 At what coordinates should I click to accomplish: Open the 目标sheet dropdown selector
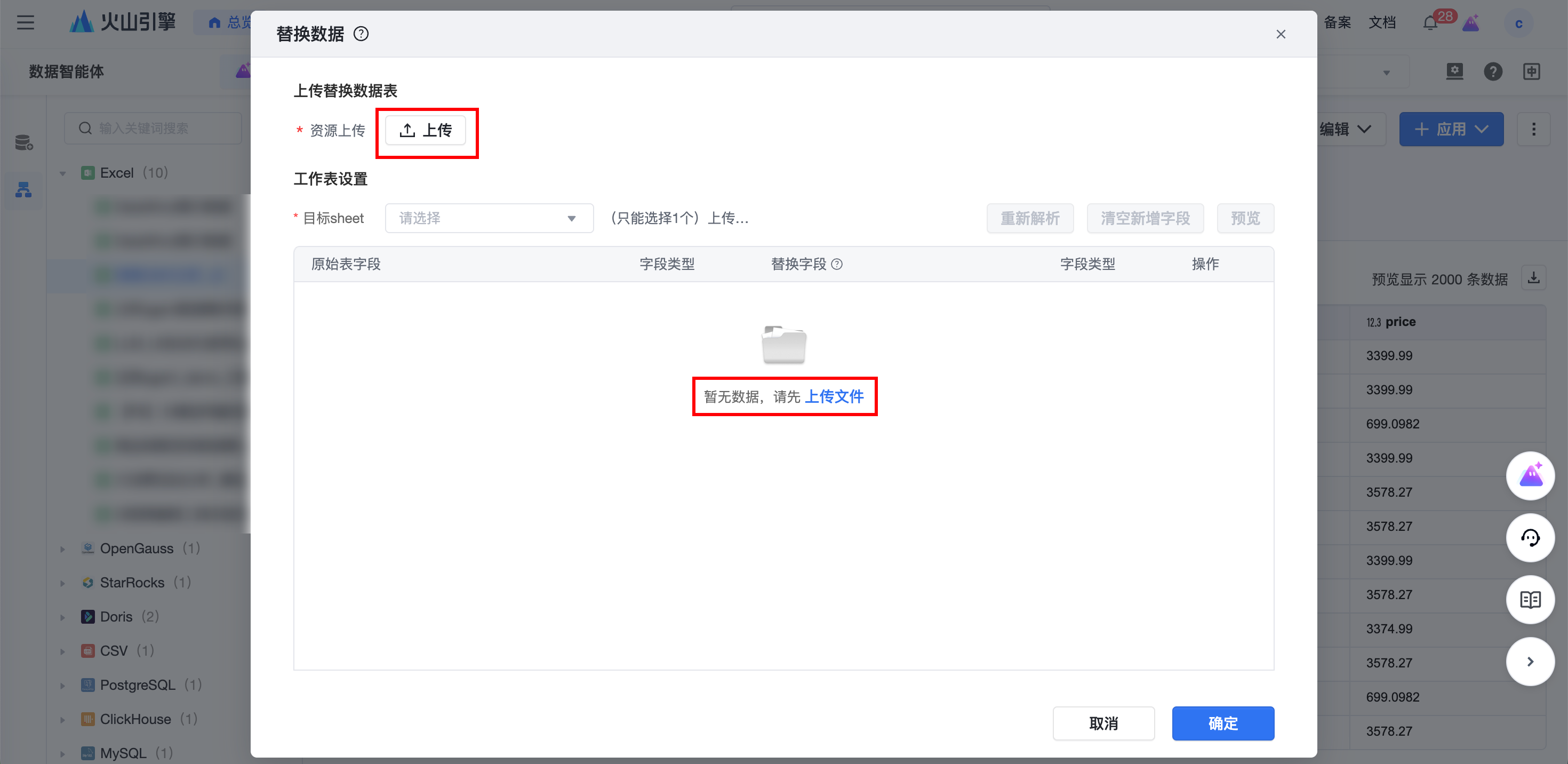point(489,218)
